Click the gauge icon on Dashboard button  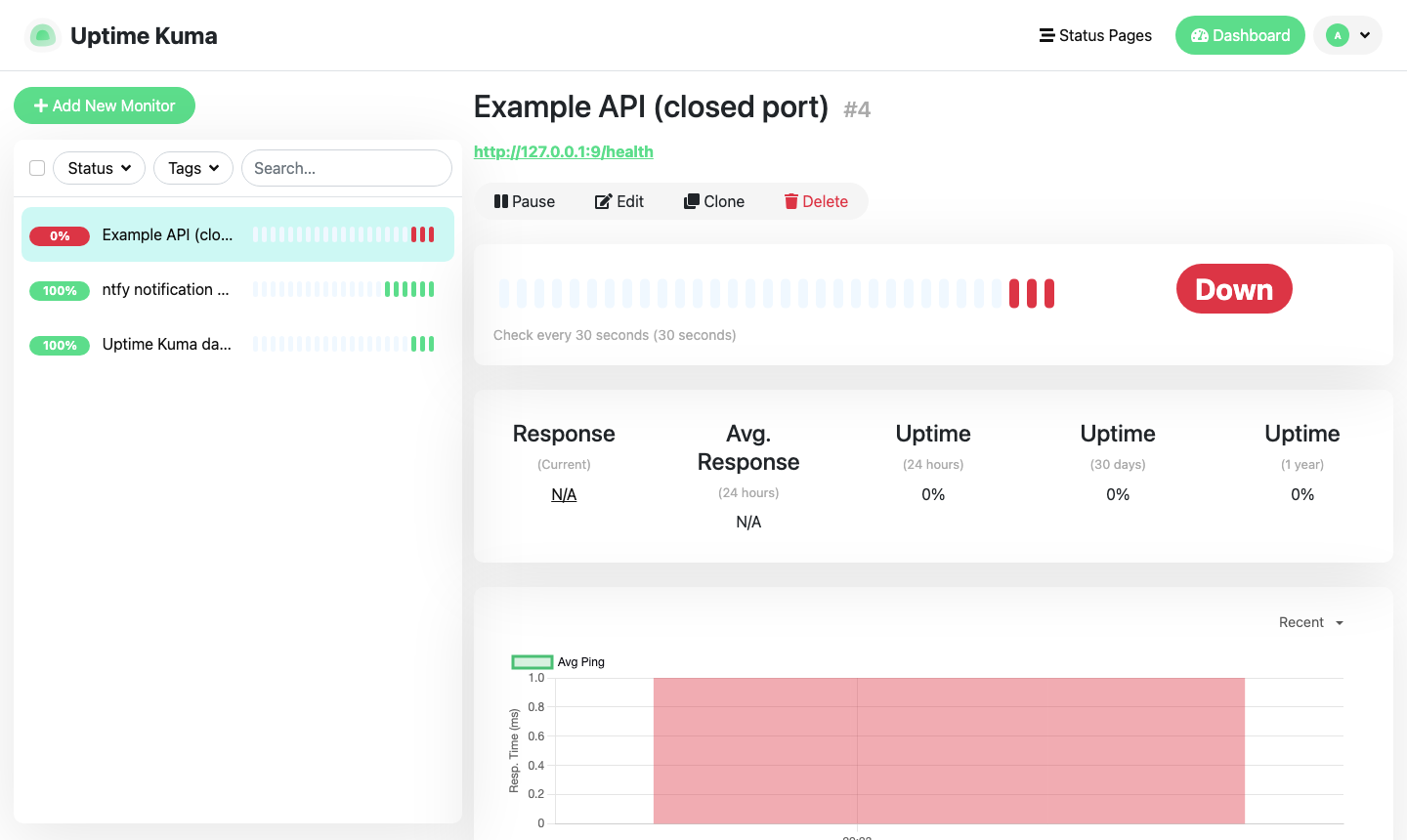[x=1200, y=35]
